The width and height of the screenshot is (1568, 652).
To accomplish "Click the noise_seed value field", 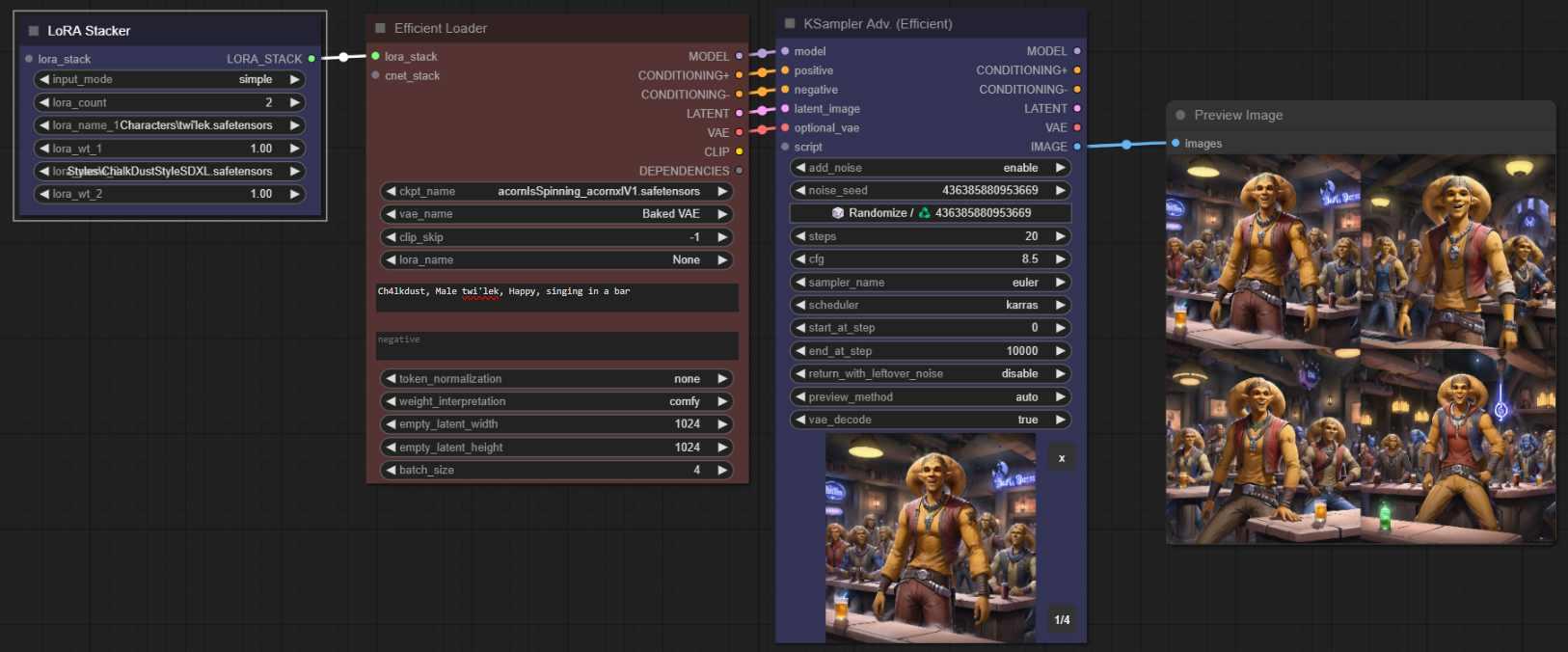I will click(931, 191).
